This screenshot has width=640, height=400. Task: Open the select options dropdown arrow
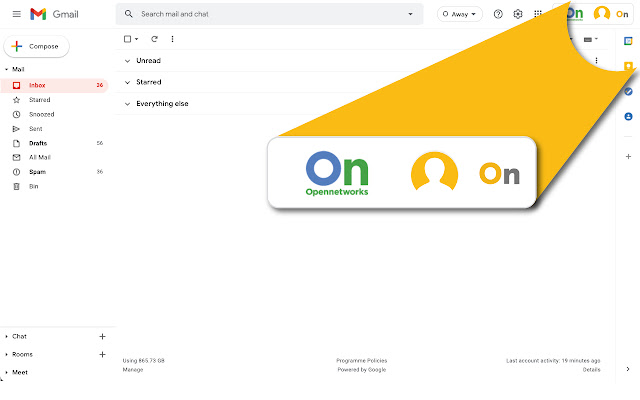click(x=137, y=39)
